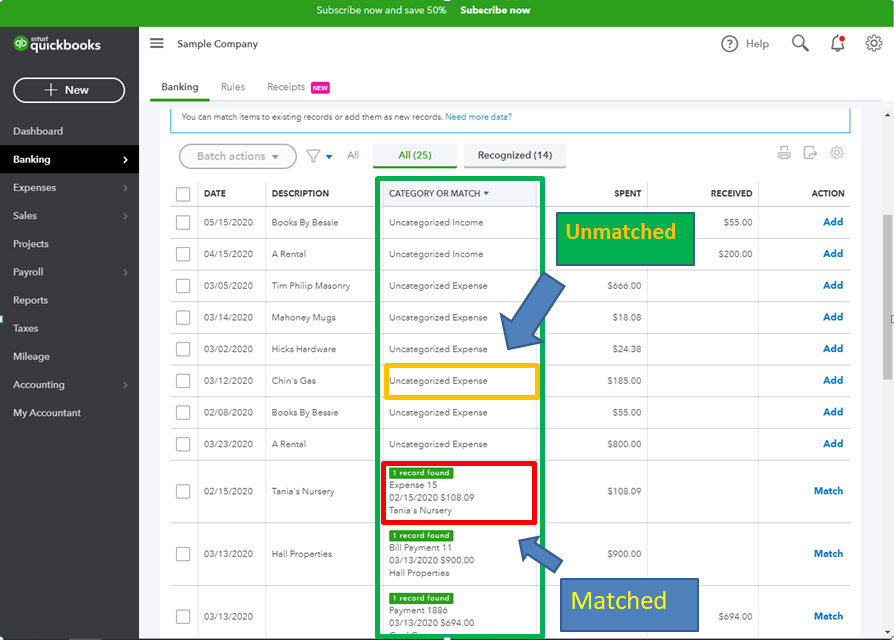Expand the Expenses sidebar chevron
The width and height of the screenshot is (894, 640).
pos(125,188)
